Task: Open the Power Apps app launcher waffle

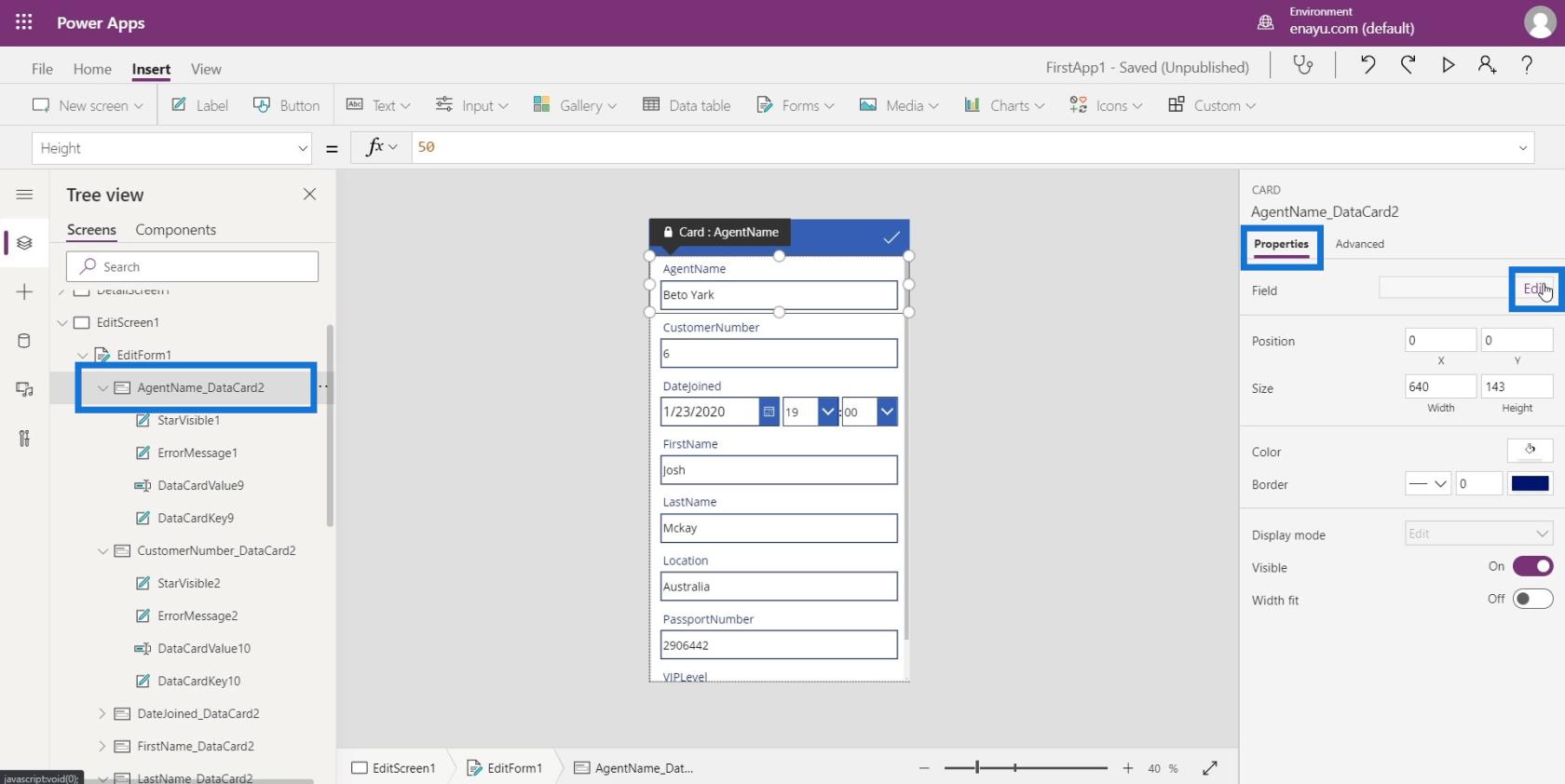Action: click(24, 22)
